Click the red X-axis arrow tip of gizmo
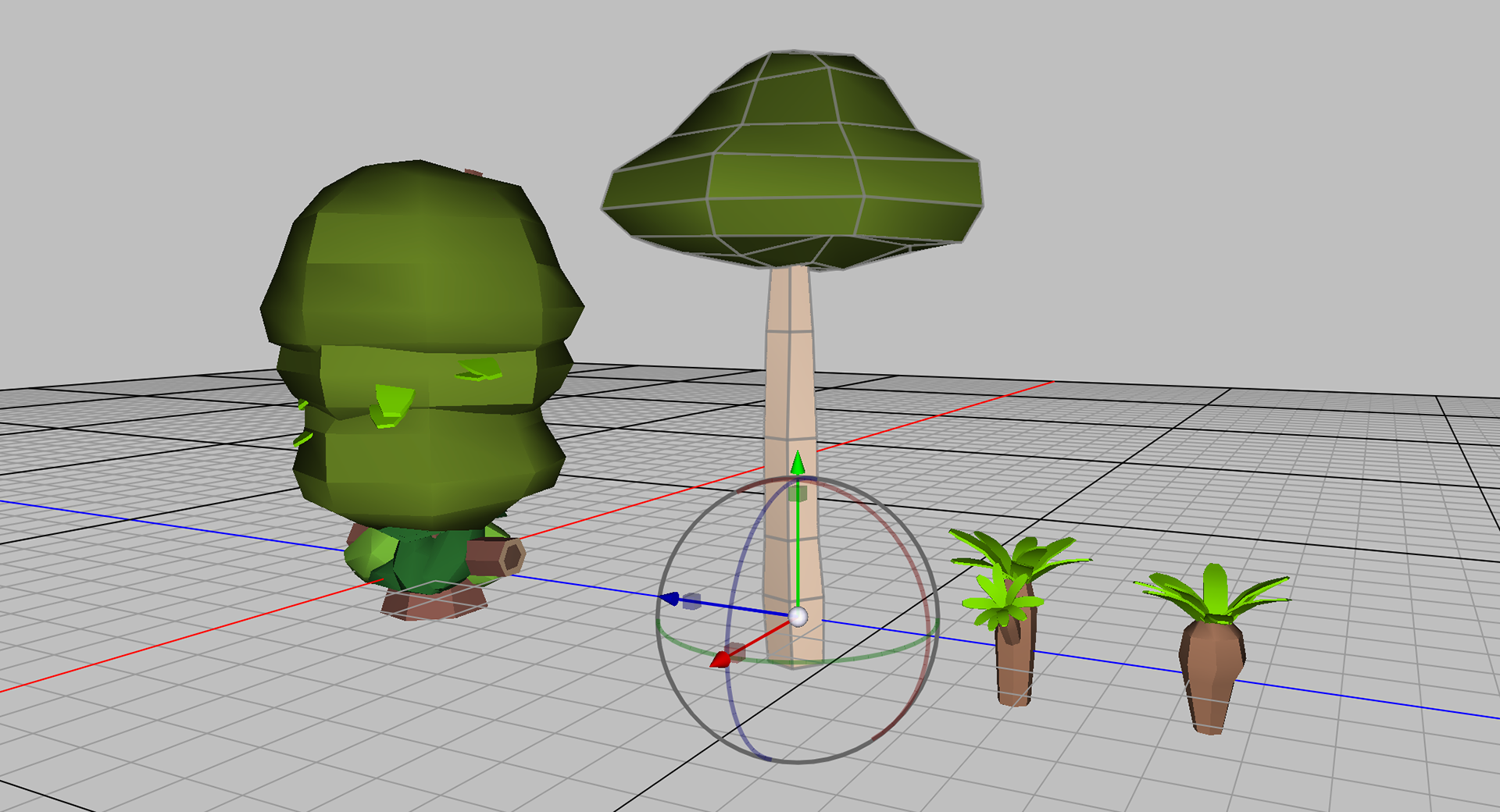1500x812 pixels. (x=720, y=661)
